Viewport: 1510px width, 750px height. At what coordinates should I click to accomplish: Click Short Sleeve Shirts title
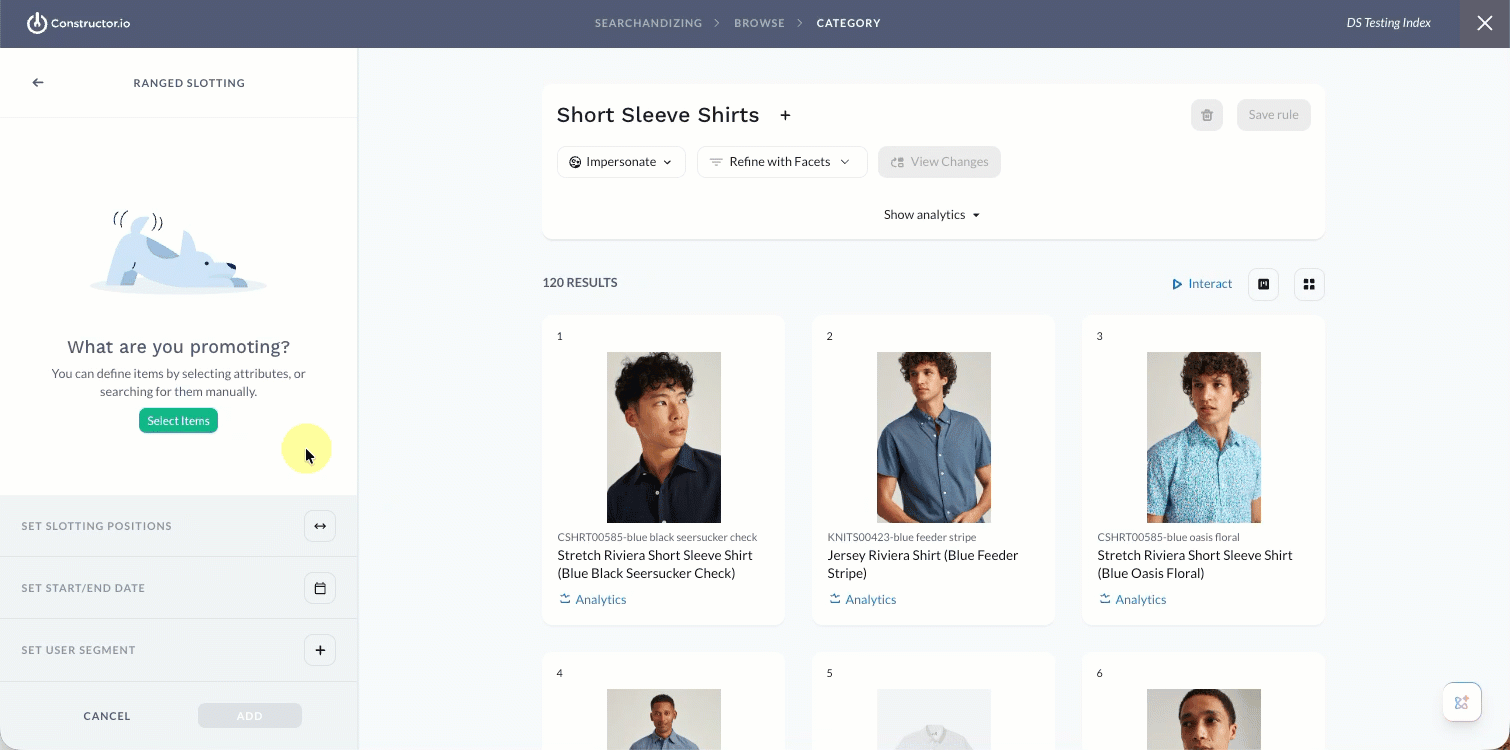coord(658,115)
